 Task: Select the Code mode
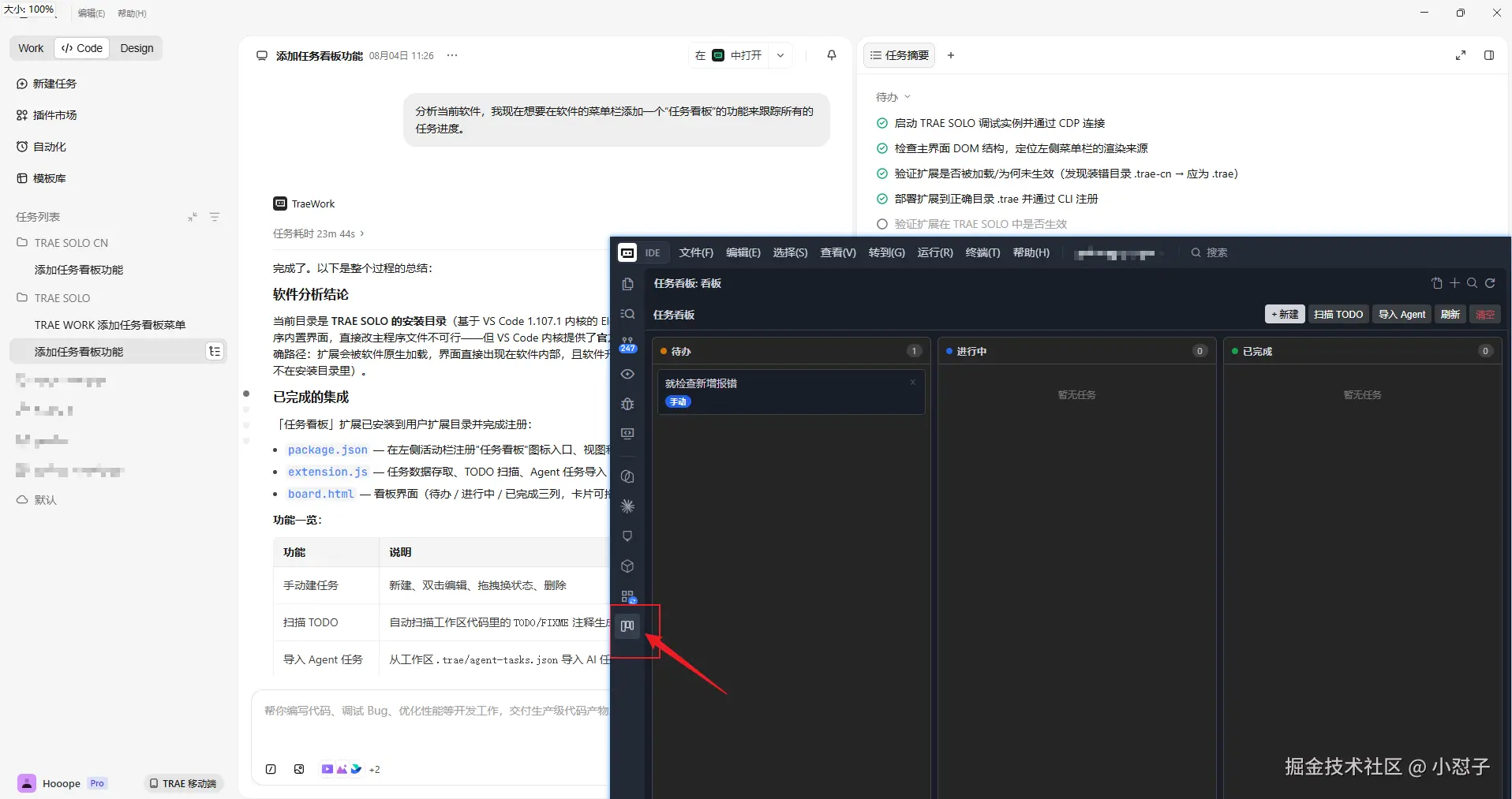(82, 48)
